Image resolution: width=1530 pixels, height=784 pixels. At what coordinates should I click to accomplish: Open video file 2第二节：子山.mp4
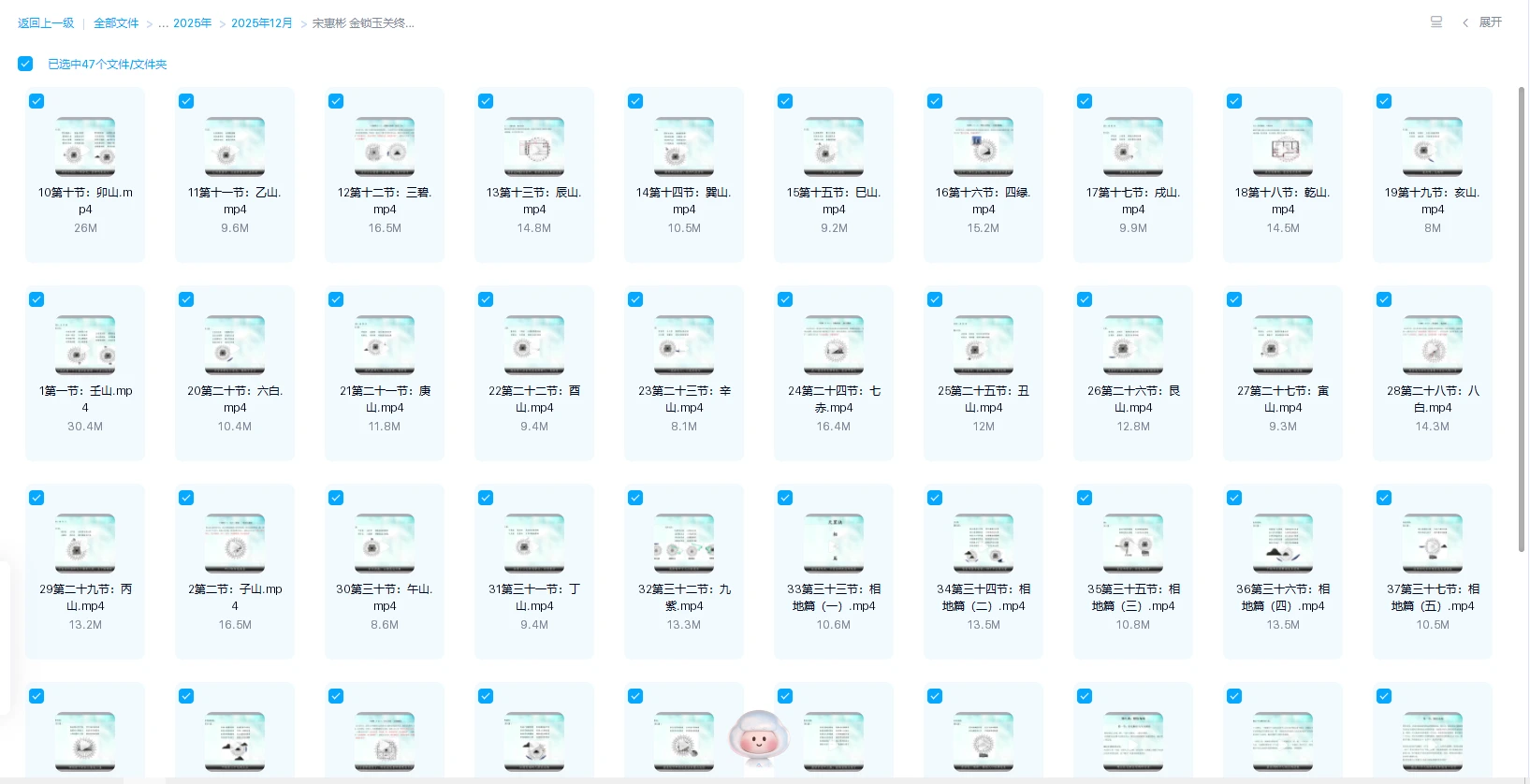click(235, 544)
